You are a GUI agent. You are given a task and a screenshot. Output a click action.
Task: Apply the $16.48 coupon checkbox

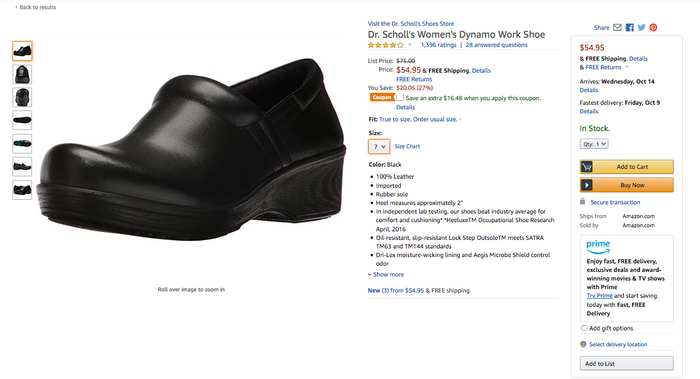(400, 97)
